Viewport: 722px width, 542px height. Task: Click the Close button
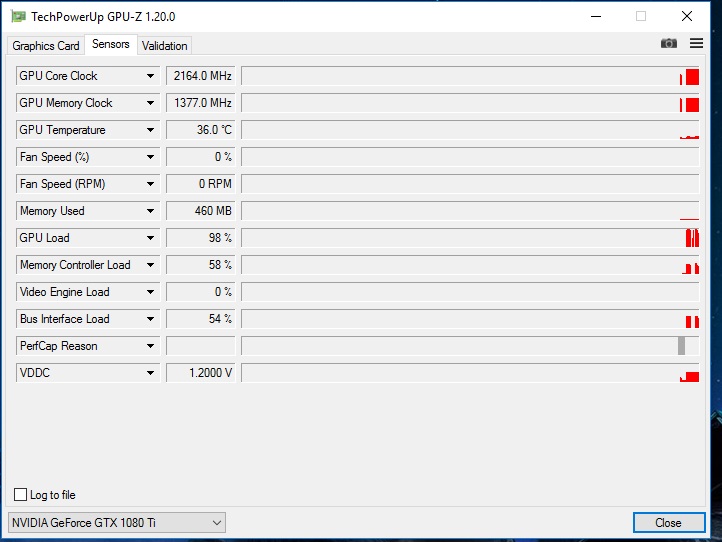click(669, 523)
